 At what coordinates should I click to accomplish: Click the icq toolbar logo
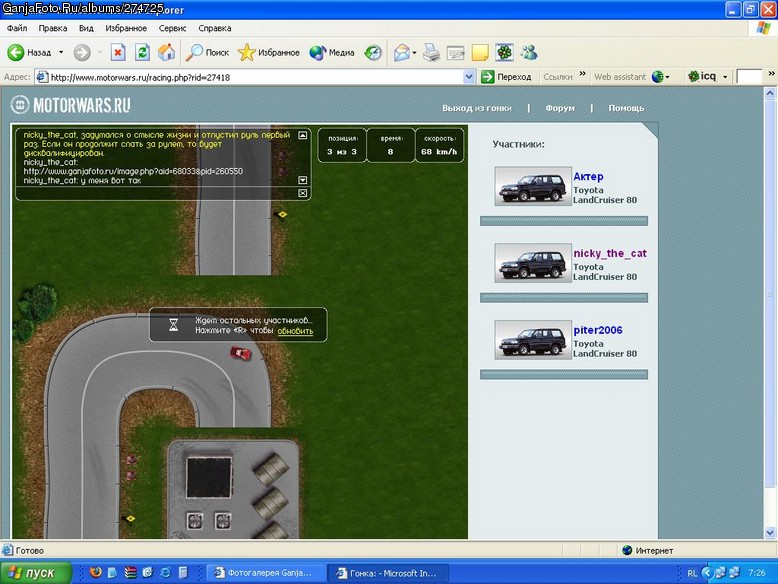pos(702,76)
